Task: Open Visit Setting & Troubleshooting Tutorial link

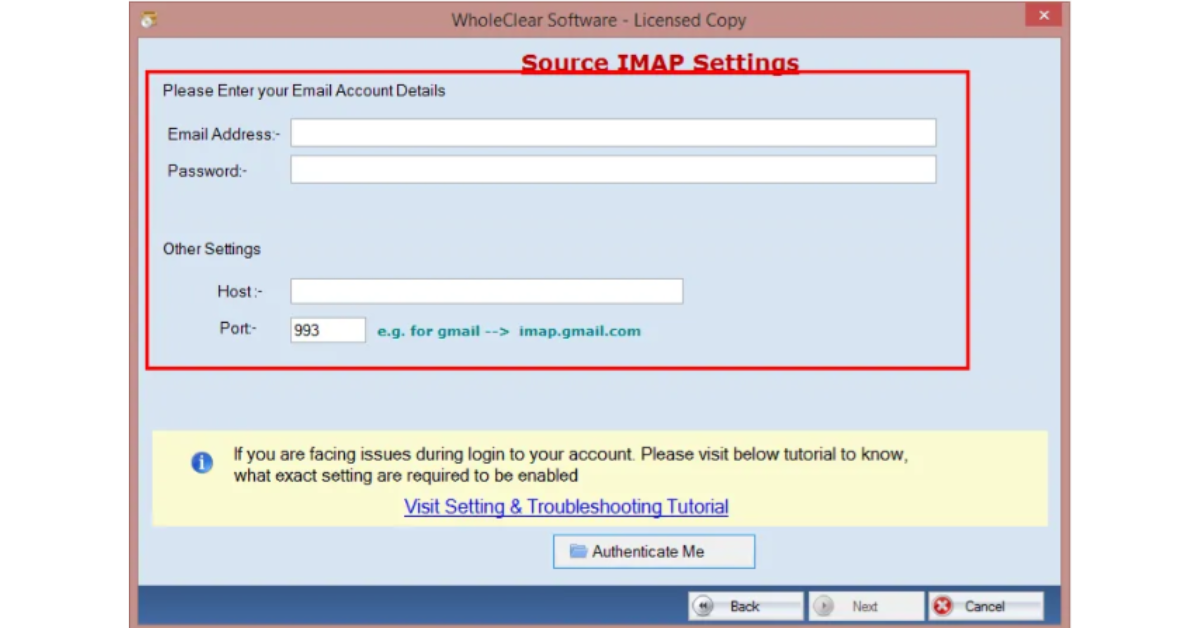Action: pyautogui.click(x=566, y=507)
